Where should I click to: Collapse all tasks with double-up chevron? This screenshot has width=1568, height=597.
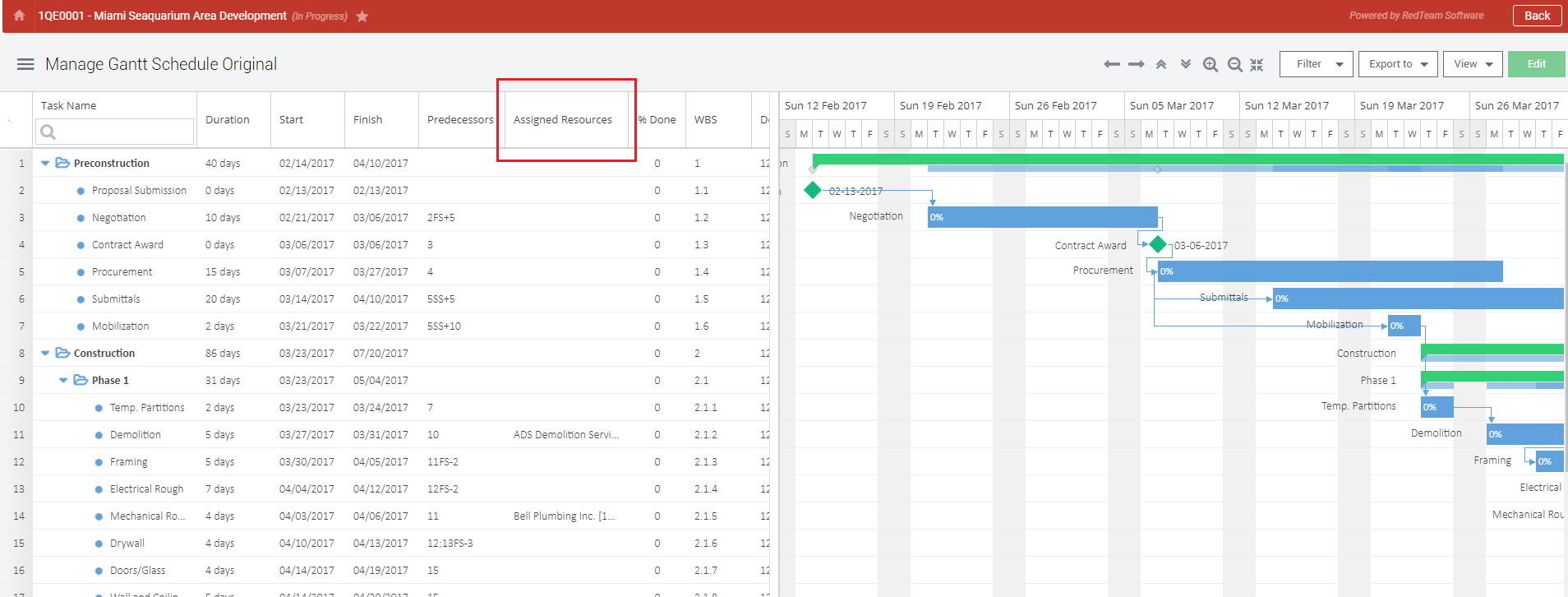(x=1161, y=64)
